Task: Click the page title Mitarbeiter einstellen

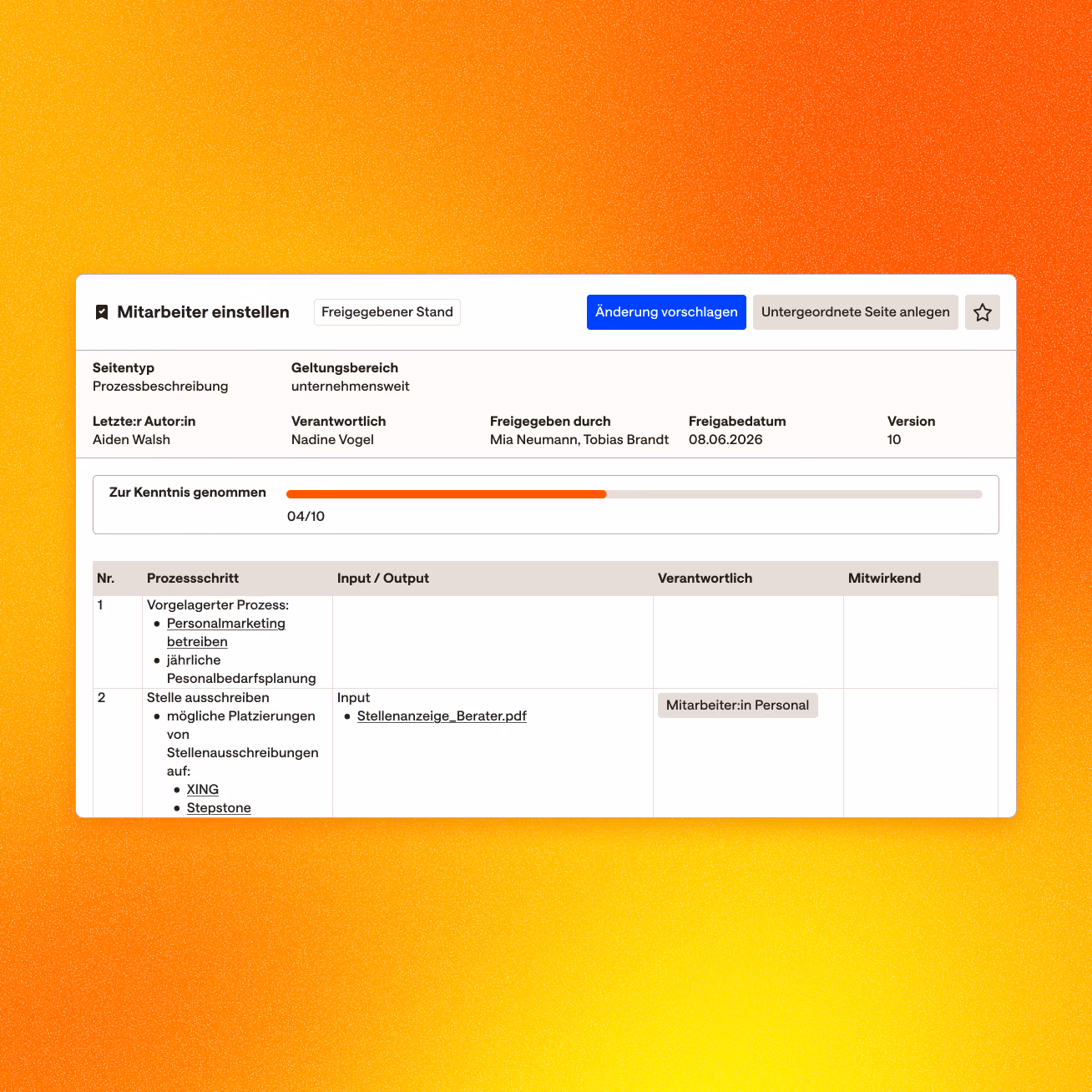Action: [203, 312]
